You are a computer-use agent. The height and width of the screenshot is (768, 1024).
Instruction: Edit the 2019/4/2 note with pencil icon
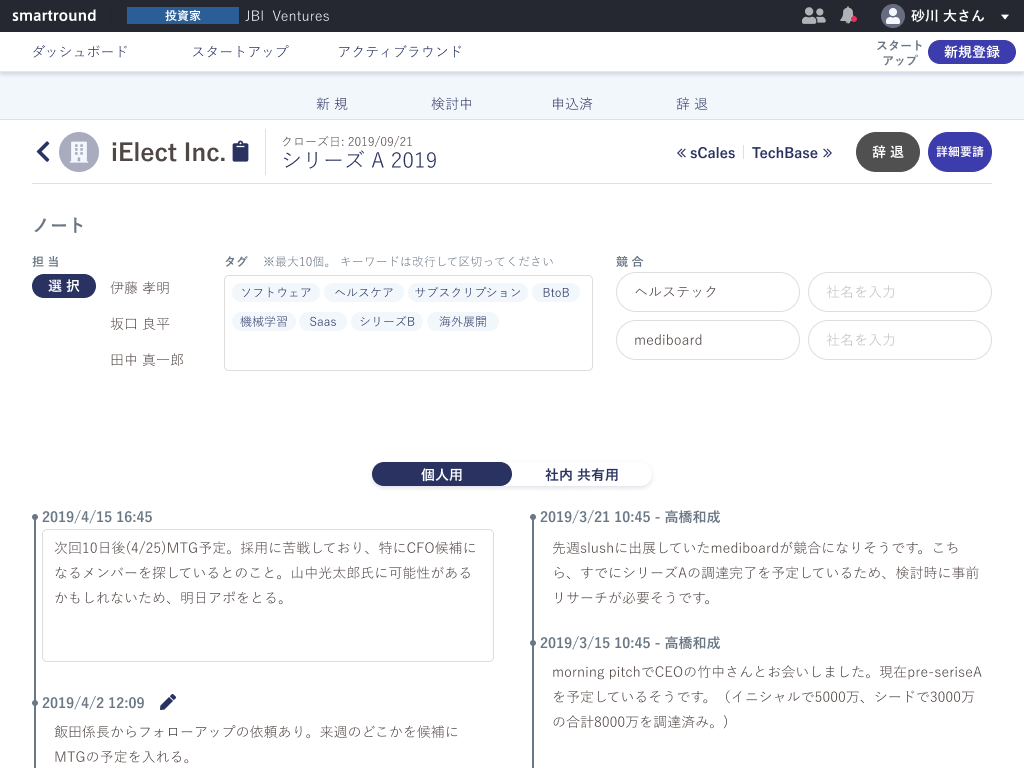pyautogui.click(x=168, y=702)
